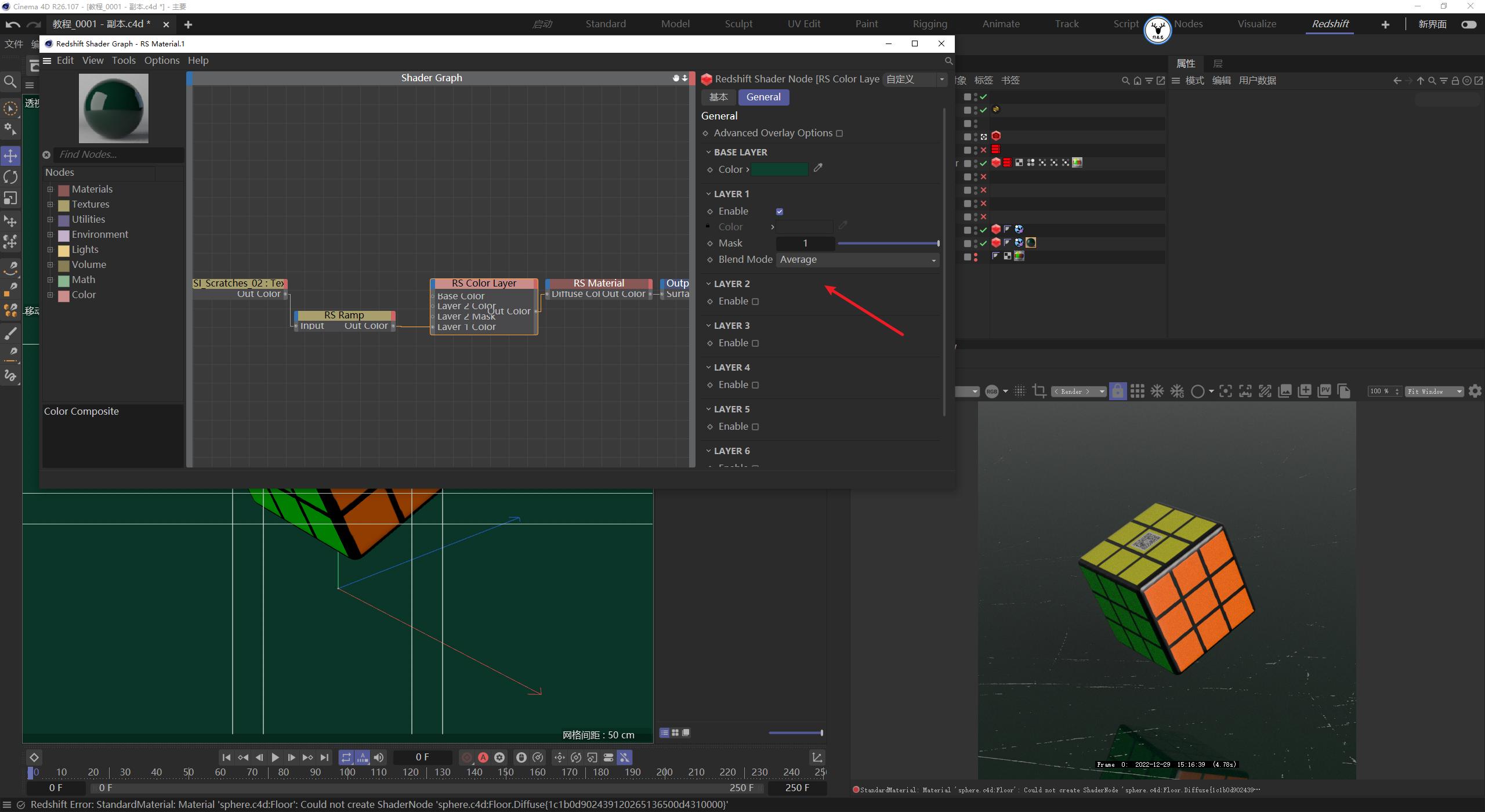The height and width of the screenshot is (812, 1485).
Task: Select the Scale tool
Action: (10, 198)
